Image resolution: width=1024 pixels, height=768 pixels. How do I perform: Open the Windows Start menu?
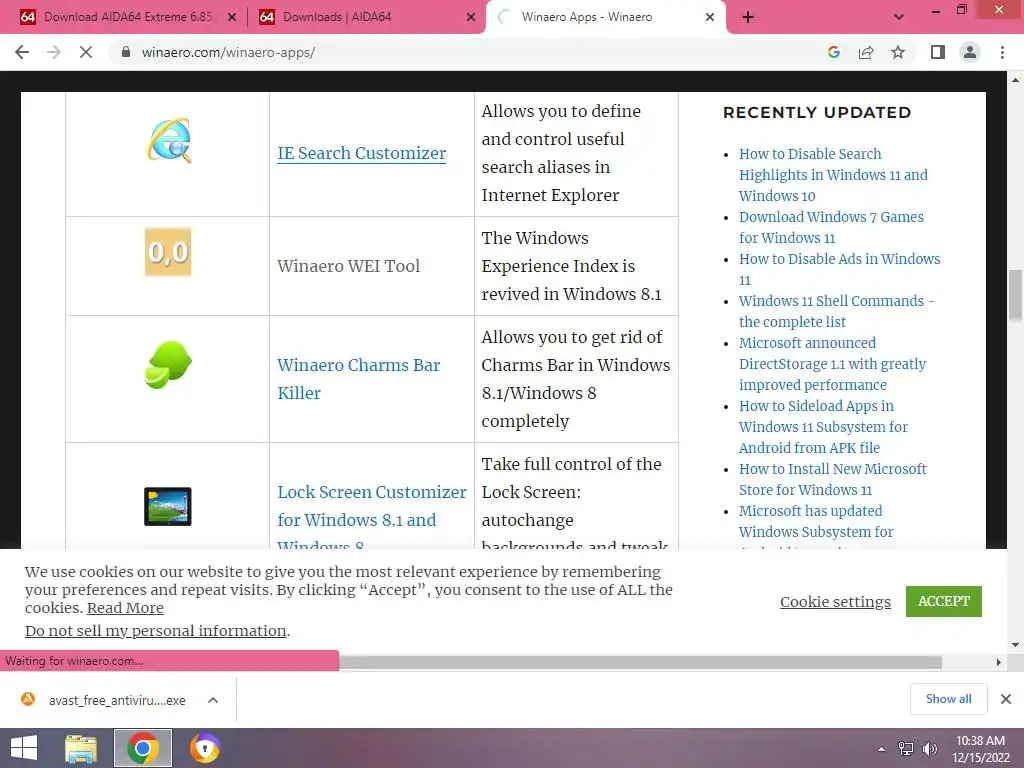point(24,748)
